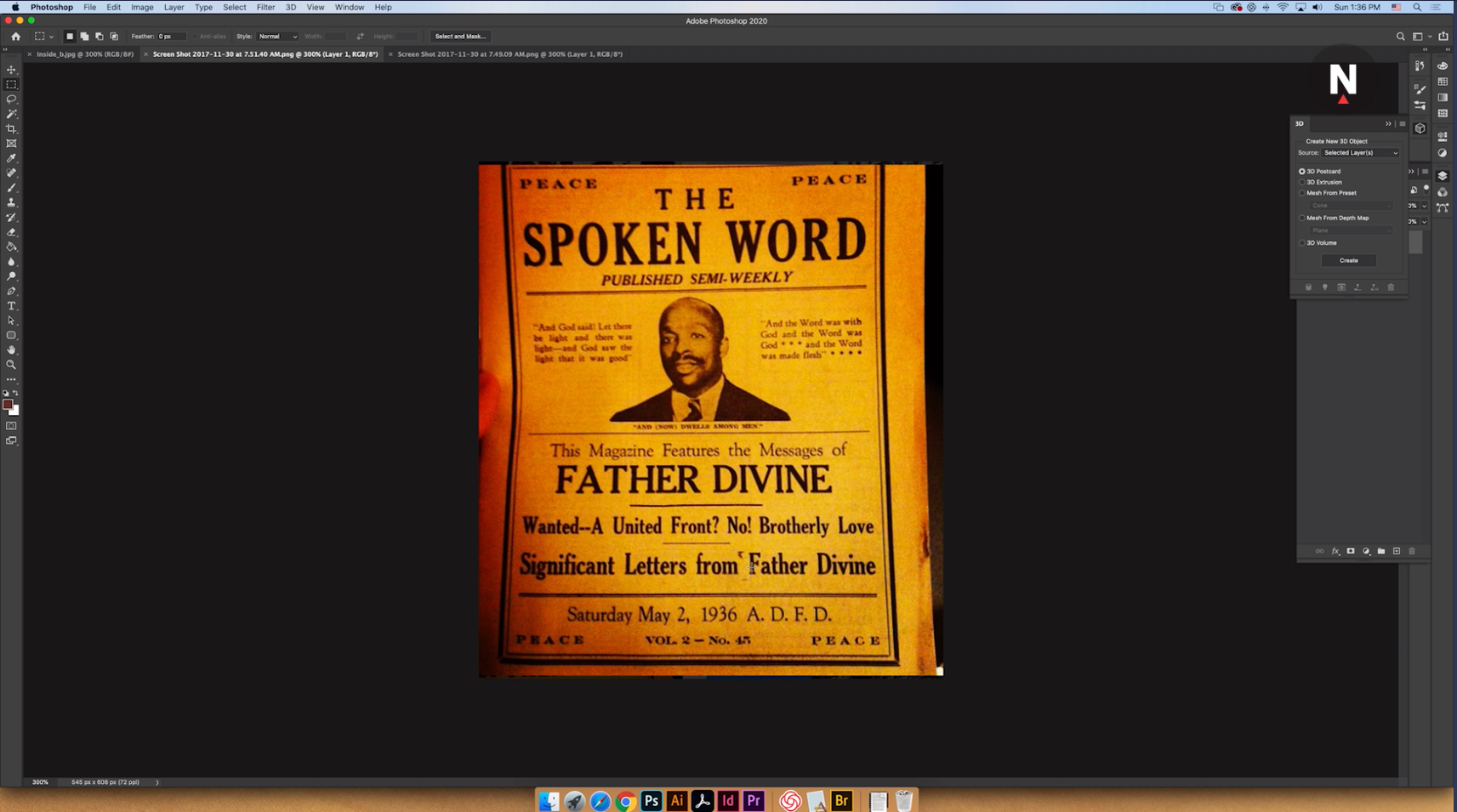Image resolution: width=1457 pixels, height=812 pixels.
Task: Click the Feather input field
Action: [x=171, y=37]
